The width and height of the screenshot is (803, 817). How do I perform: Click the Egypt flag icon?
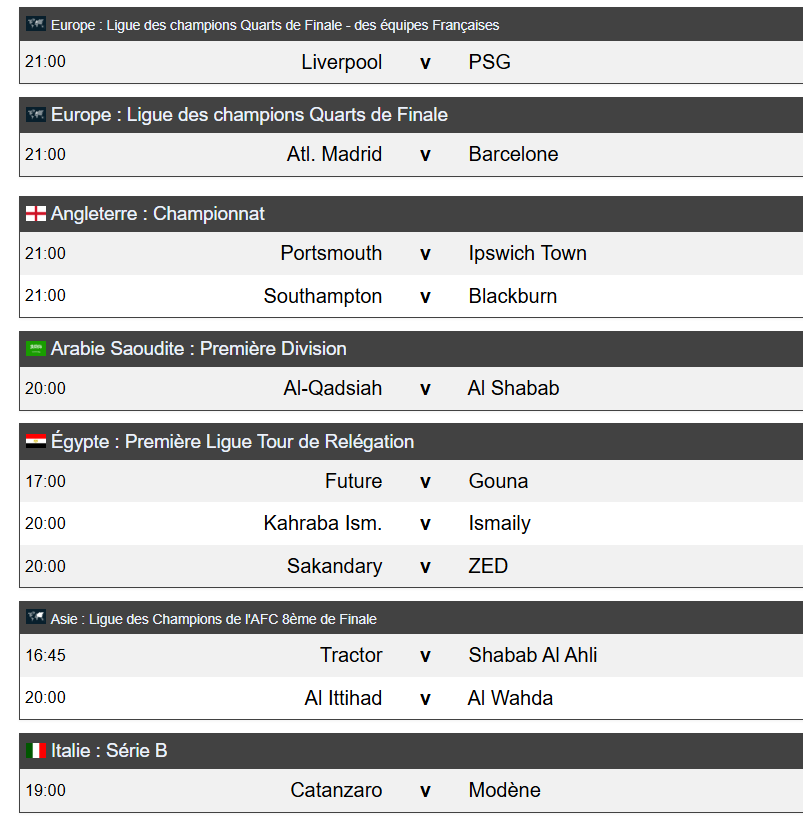click(x=36, y=441)
